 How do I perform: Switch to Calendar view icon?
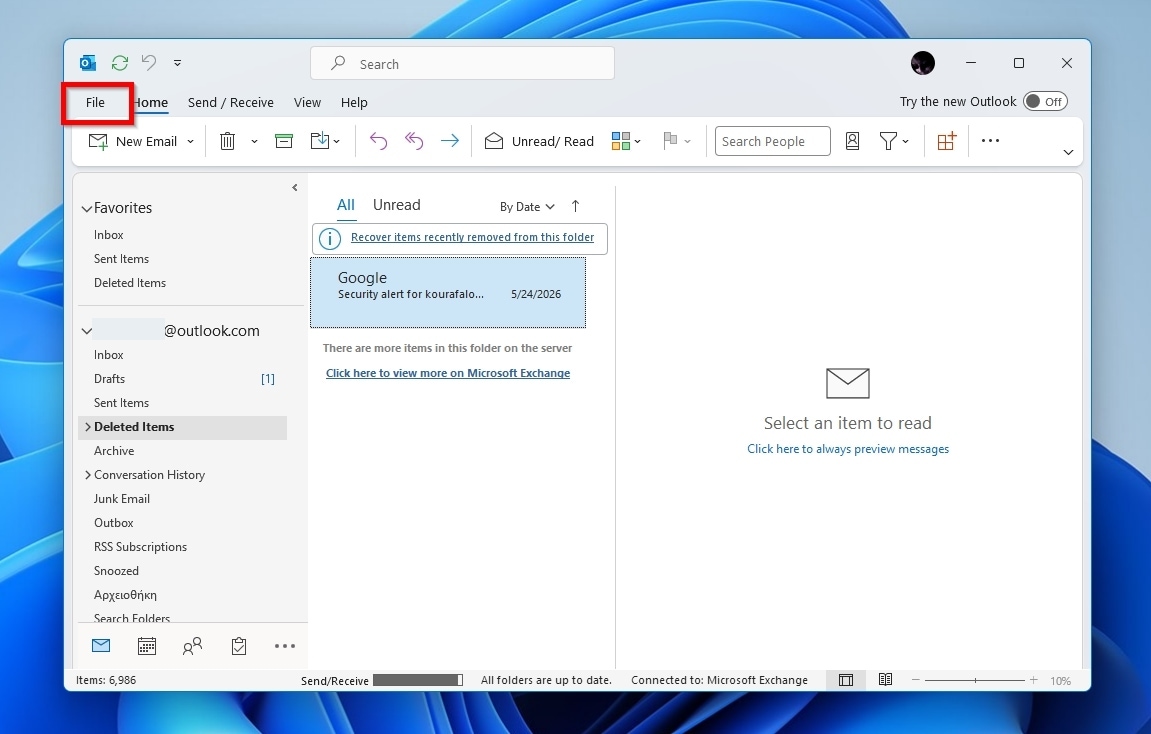click(x=147, y=646)
